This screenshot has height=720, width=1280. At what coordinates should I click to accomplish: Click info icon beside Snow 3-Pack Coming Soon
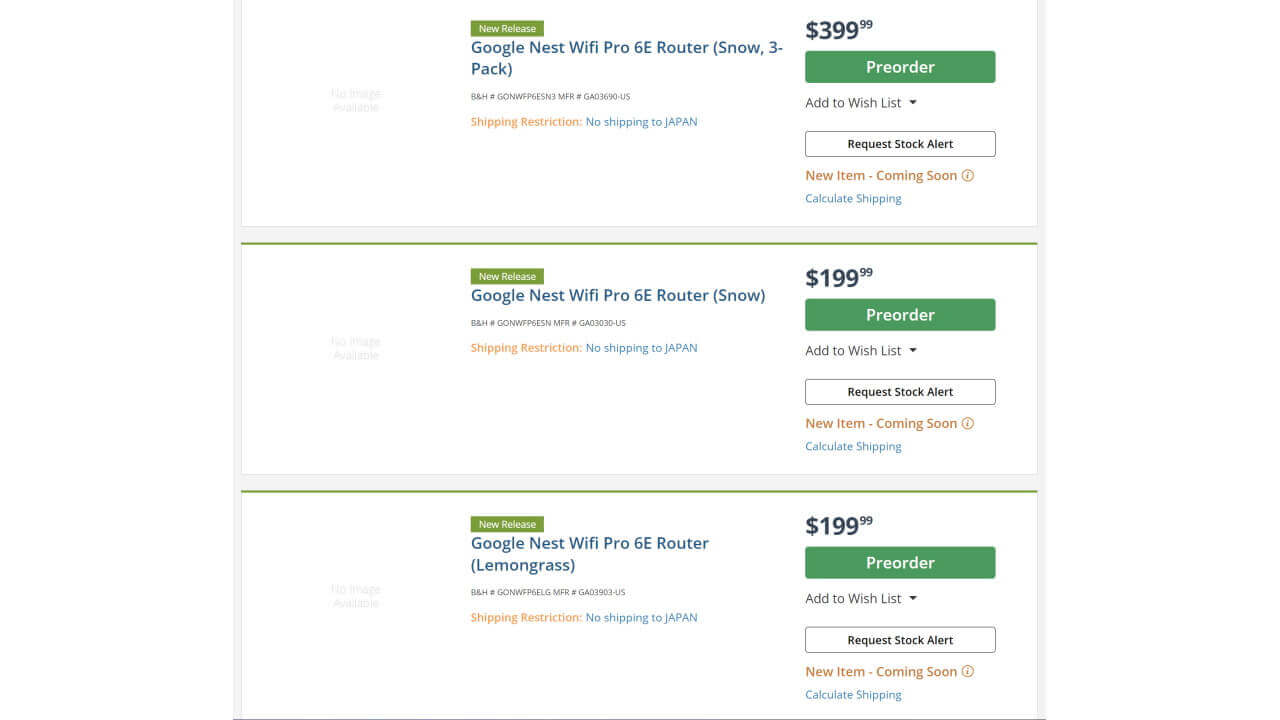click(967, 176)
